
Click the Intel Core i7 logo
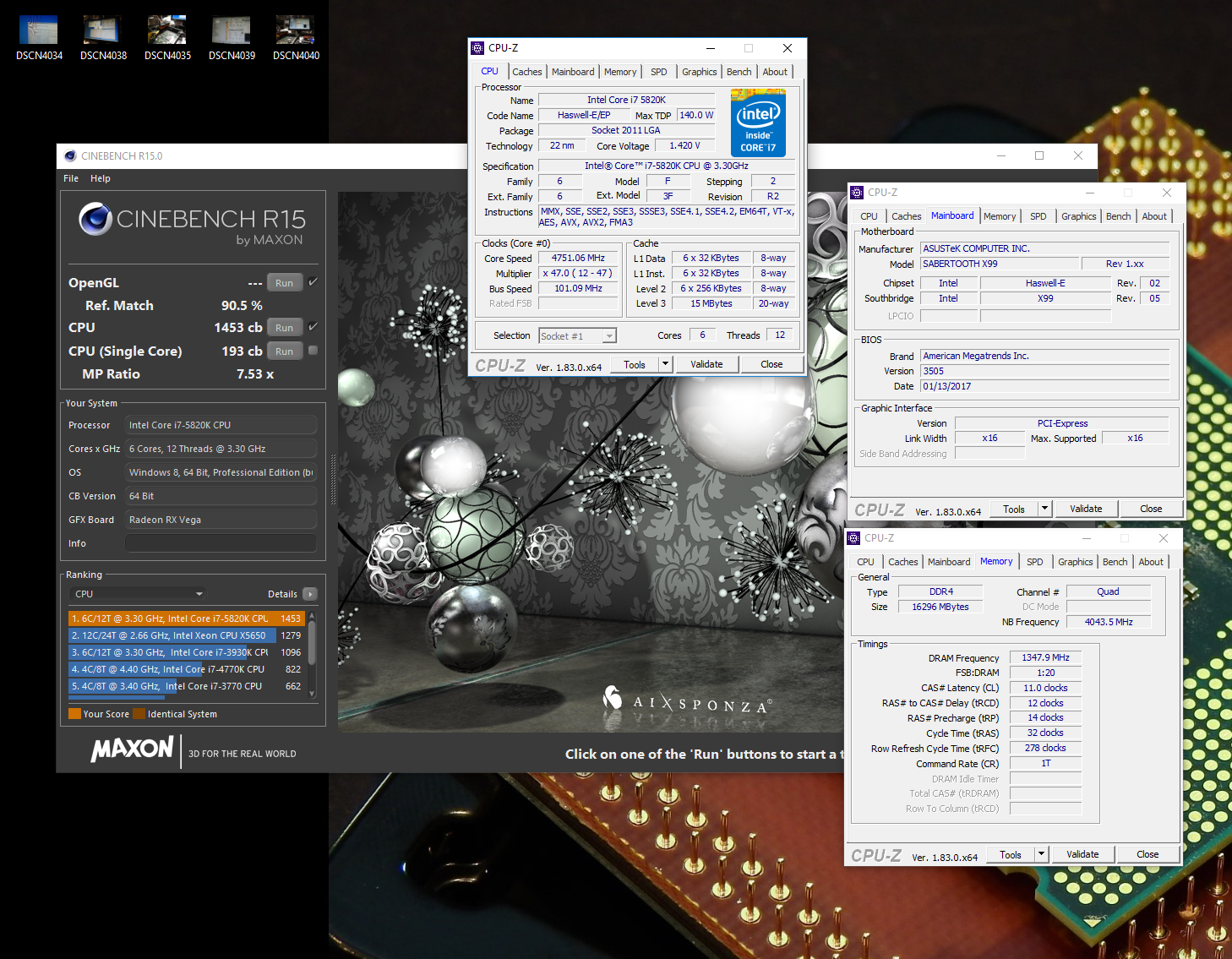758,123
